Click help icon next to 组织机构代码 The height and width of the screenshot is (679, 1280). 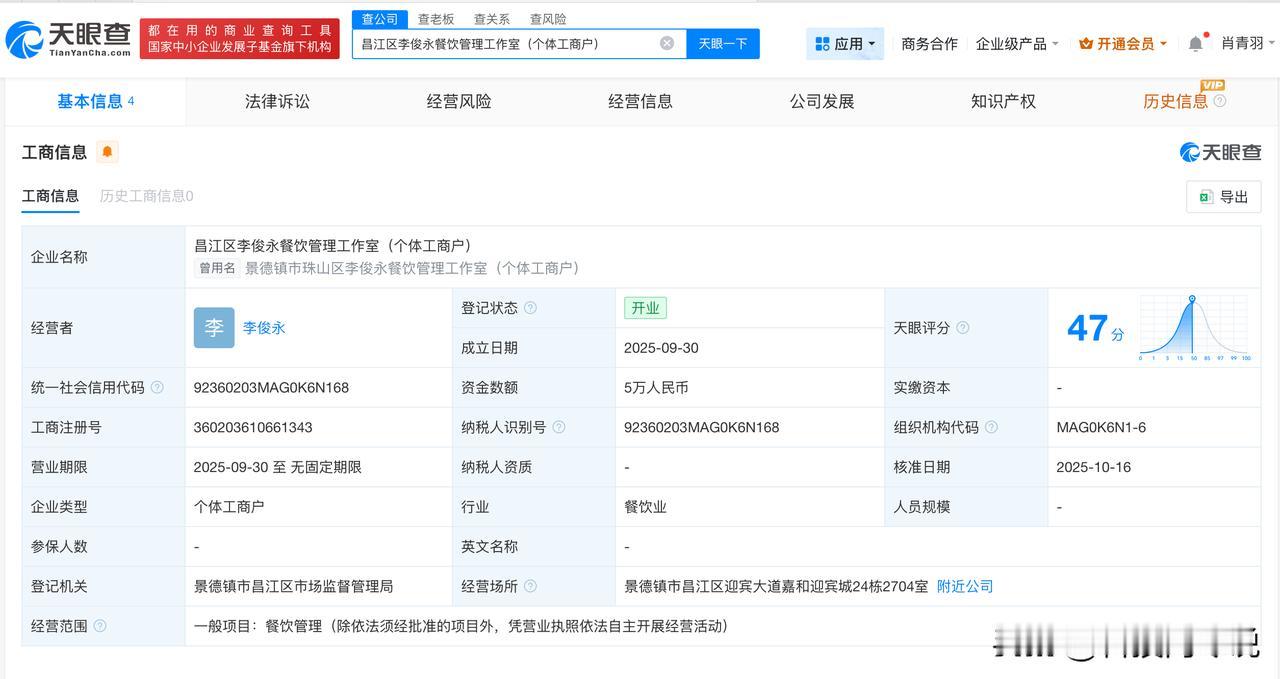click(x=991, y=427)
